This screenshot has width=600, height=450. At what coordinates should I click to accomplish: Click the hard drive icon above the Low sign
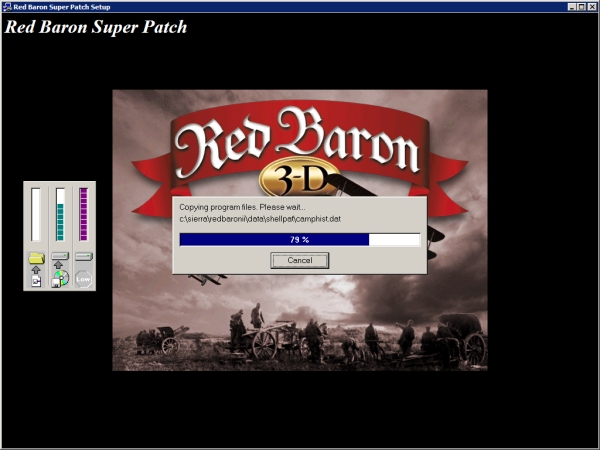(x=84, y=257)
